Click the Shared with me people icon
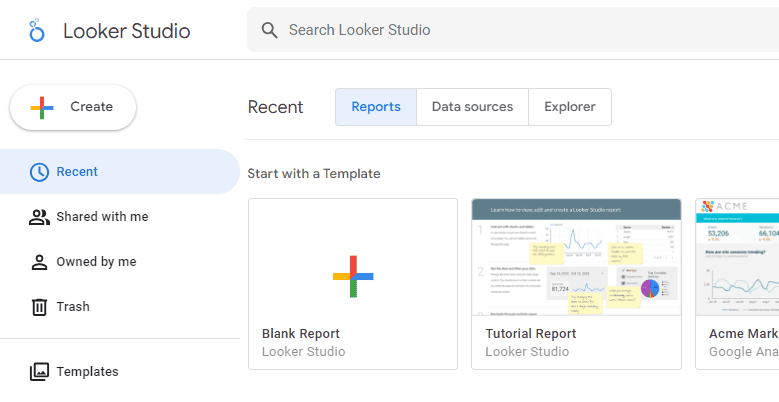The image size is (779, 402). tap(39, 217)
